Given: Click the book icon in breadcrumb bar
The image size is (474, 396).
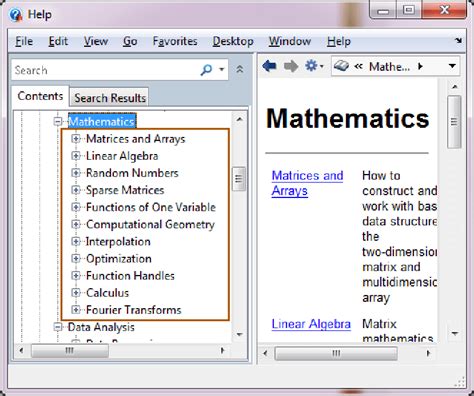Looking at the screenshot, I should click(341, 66).
